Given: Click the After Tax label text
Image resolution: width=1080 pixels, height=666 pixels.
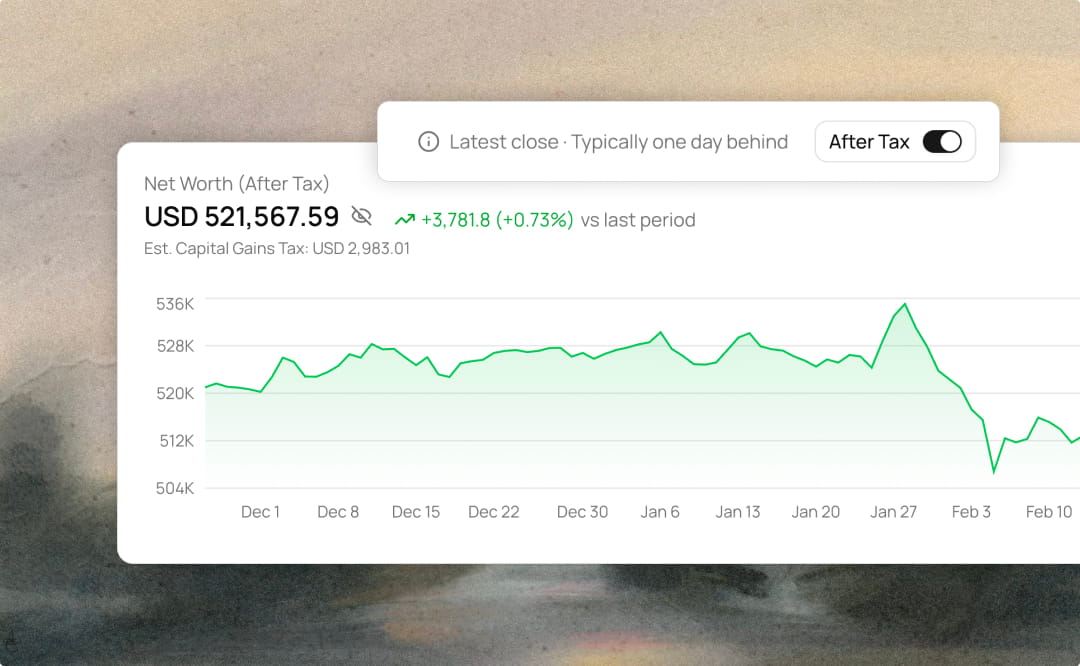Looking at the screenshot, I should (869, 142).
